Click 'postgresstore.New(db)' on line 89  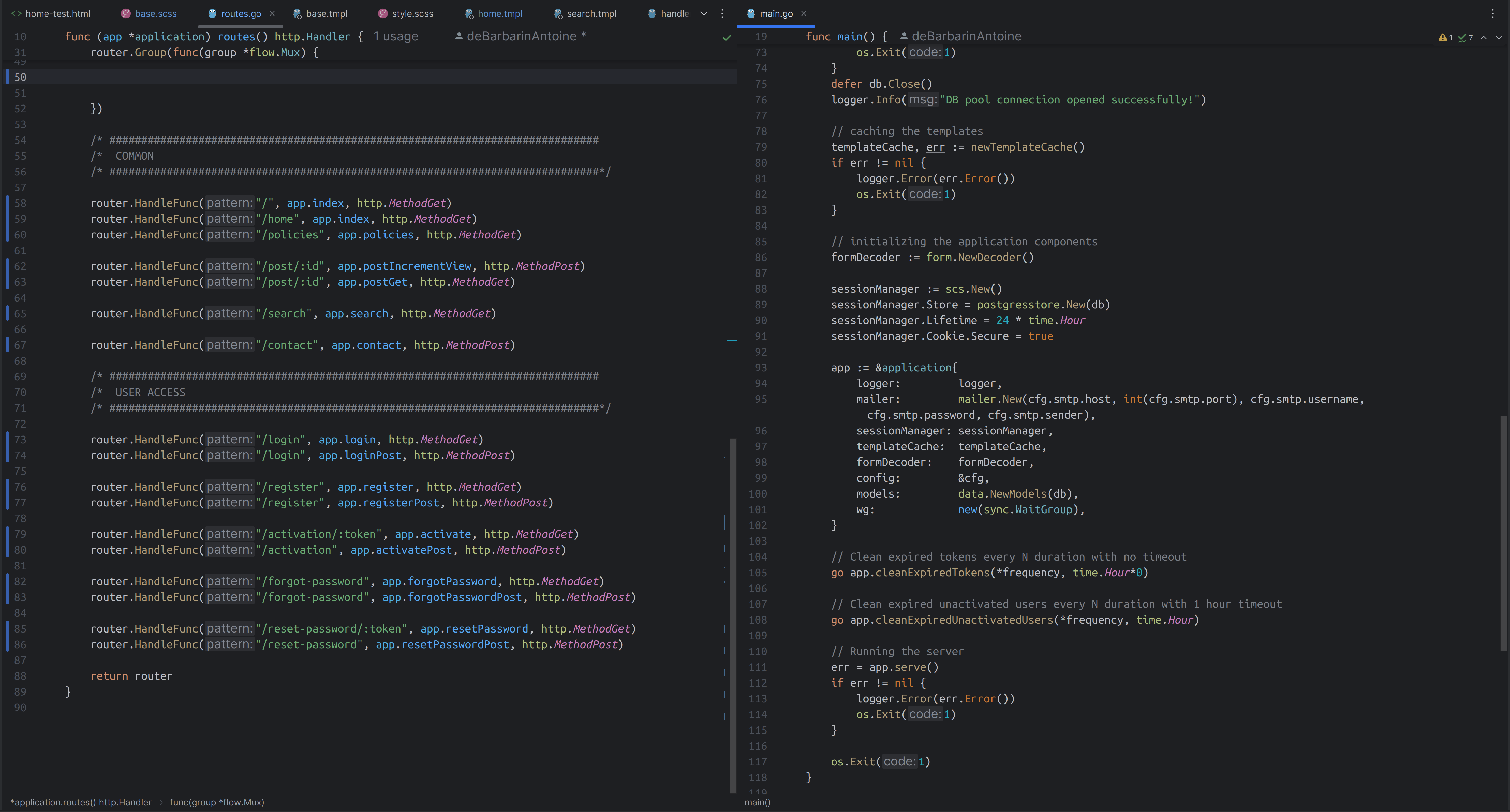[x=1043, y=305]
